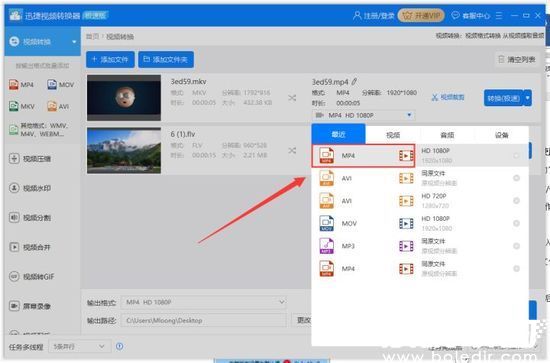Open the 客服中心 support link
This screenshot has width=550, height=363.
[x=471, y=15]
